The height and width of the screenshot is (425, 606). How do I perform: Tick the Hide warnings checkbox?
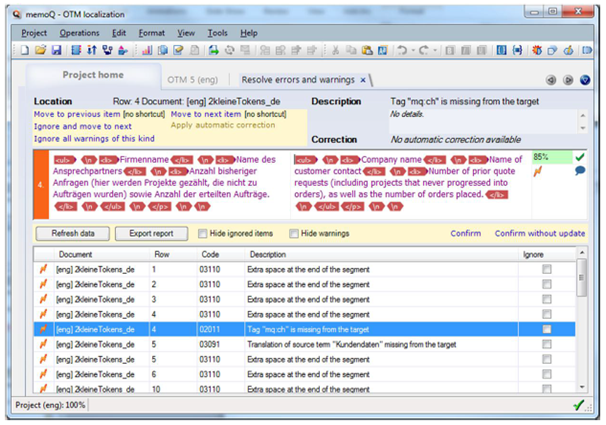pos(294,234)
